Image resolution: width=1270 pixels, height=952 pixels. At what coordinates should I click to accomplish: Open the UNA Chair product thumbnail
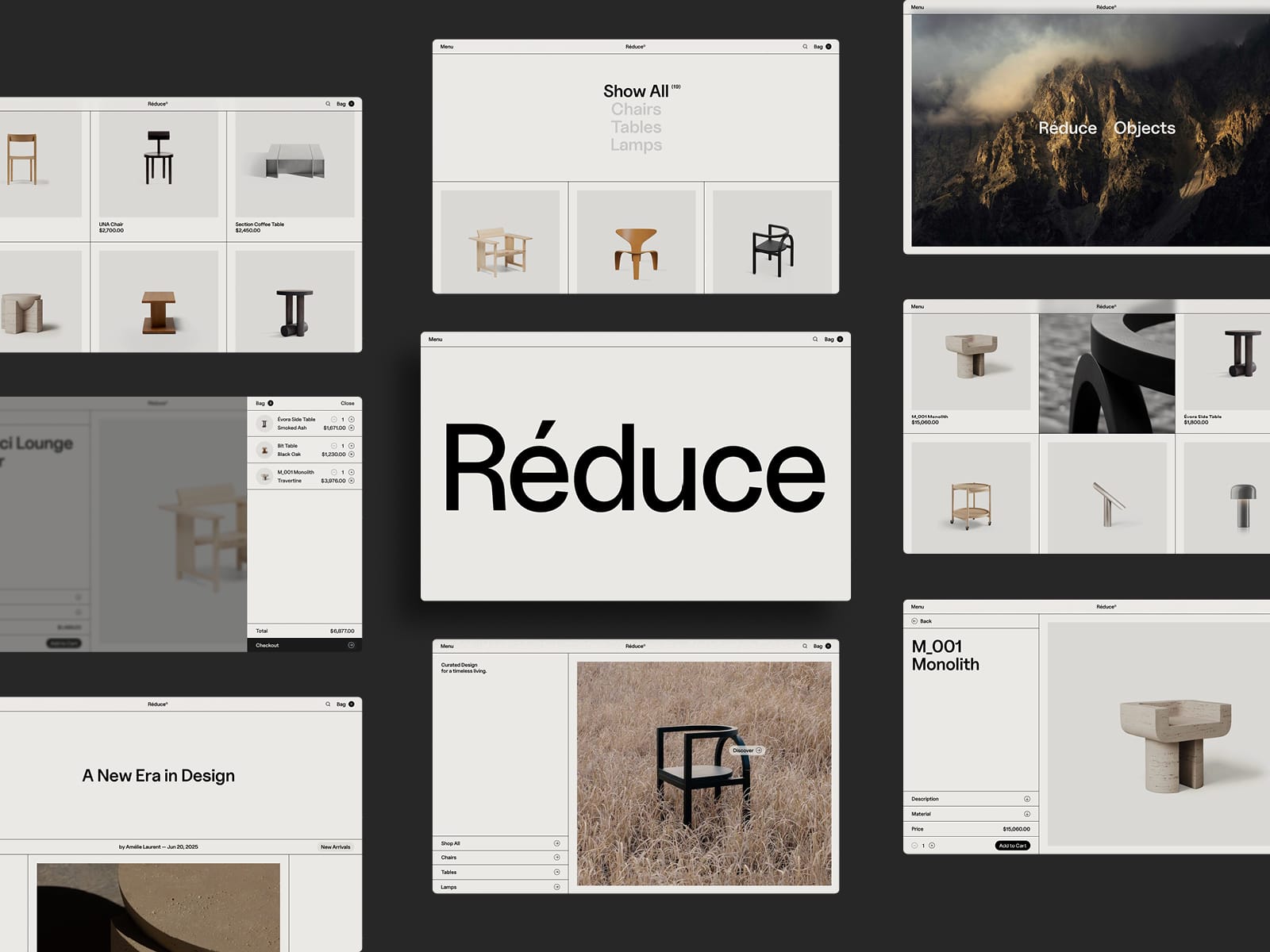point(159,164)
